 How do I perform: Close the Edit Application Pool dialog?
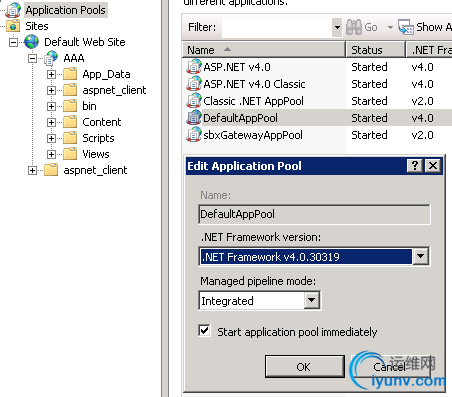[x=433, y=166]
